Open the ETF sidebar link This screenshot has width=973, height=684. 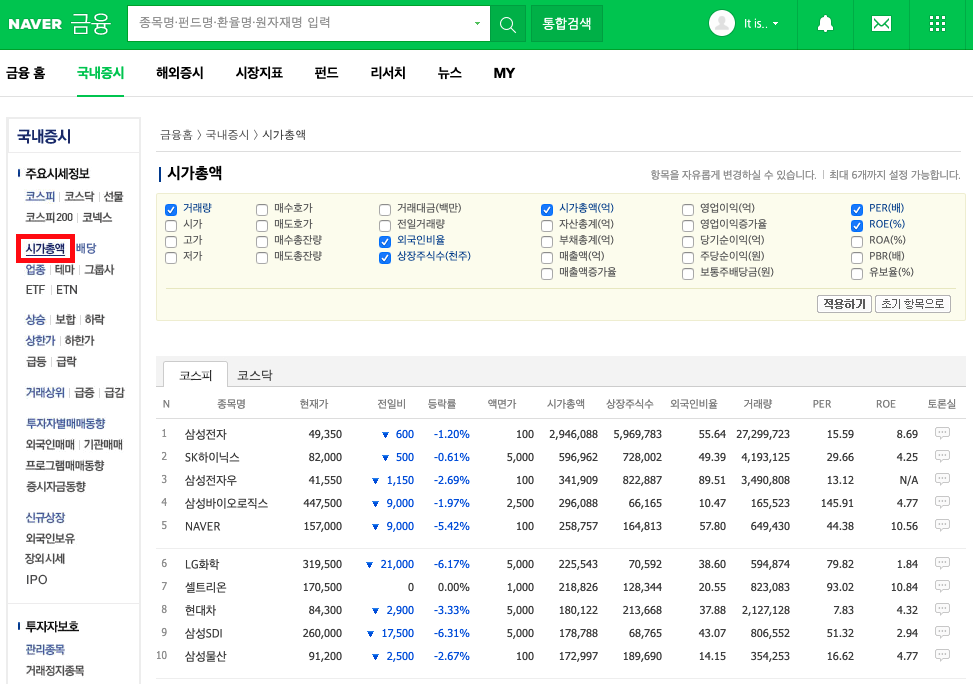(35, 290)
